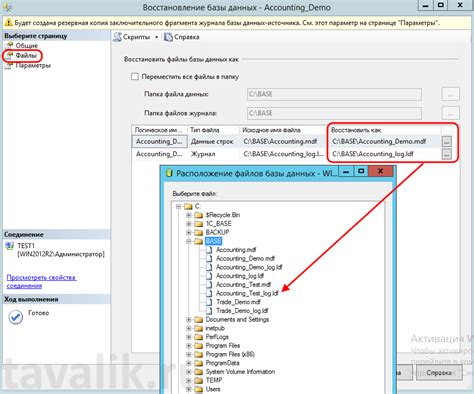The width and height of the screenshot is (474, 394).
Task: Enable Переместить все файлы в папку checkbox
Action: [x=135, y=77]
